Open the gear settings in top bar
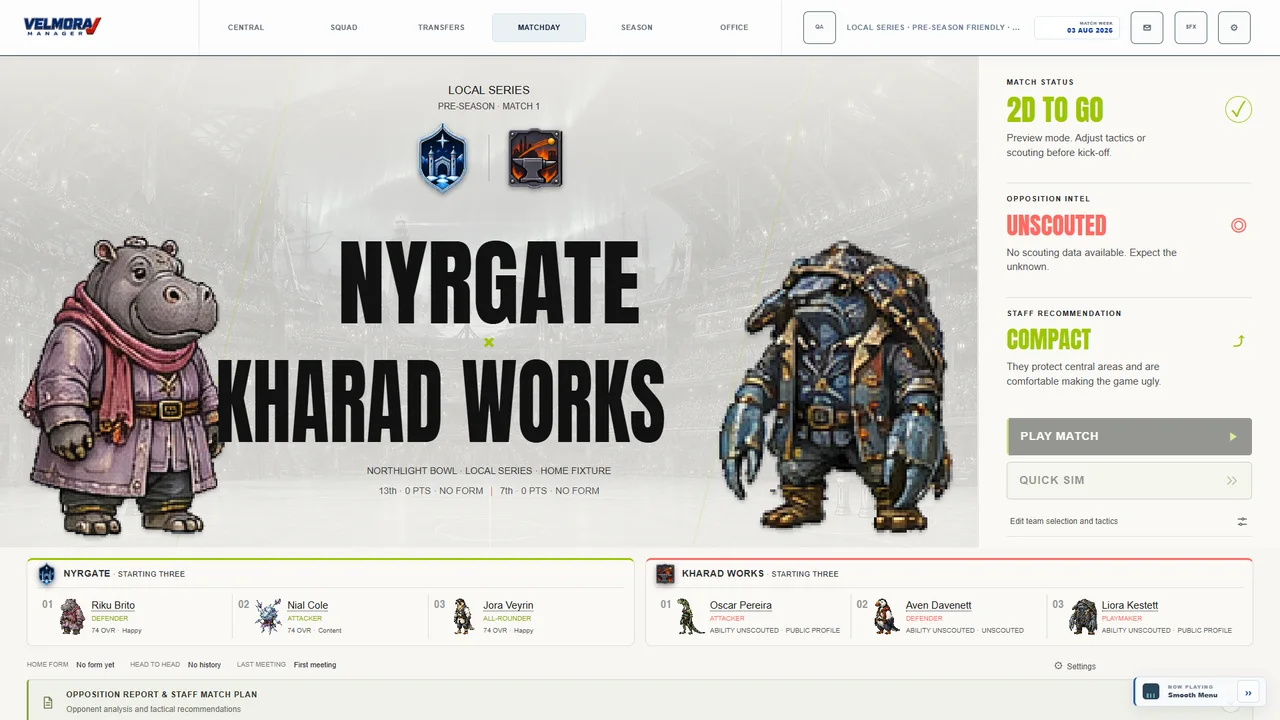This screenshot has width=1280, height=720. coord(1234,27)
